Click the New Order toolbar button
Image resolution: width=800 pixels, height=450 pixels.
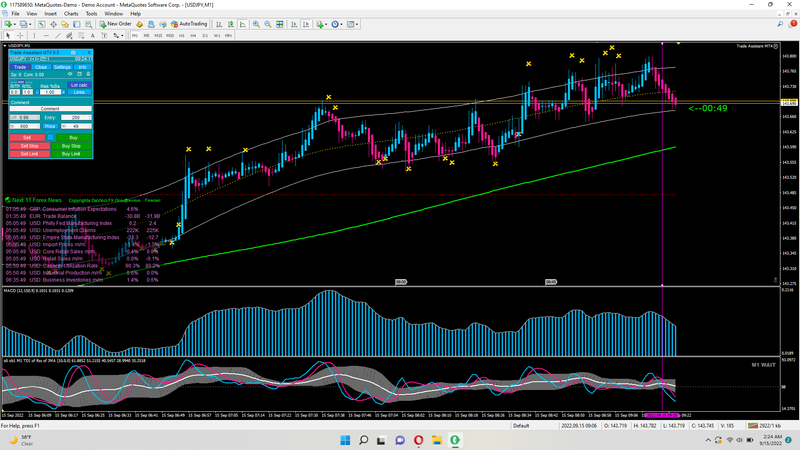pos(115,24)
